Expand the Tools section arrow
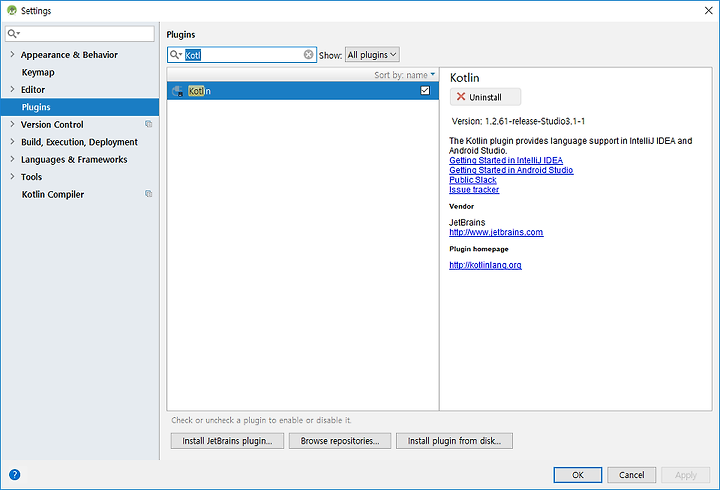The height and width of the screenshot is (490, 720). tap(12, 176)
